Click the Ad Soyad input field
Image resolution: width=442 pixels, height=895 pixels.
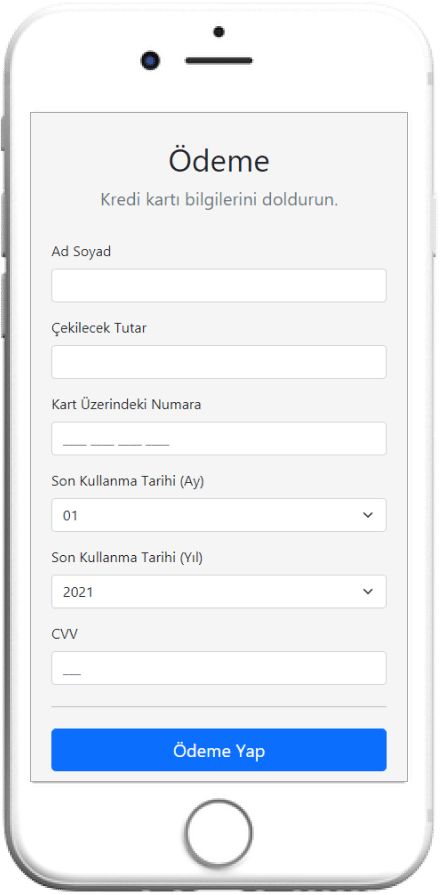click(219, 285)
